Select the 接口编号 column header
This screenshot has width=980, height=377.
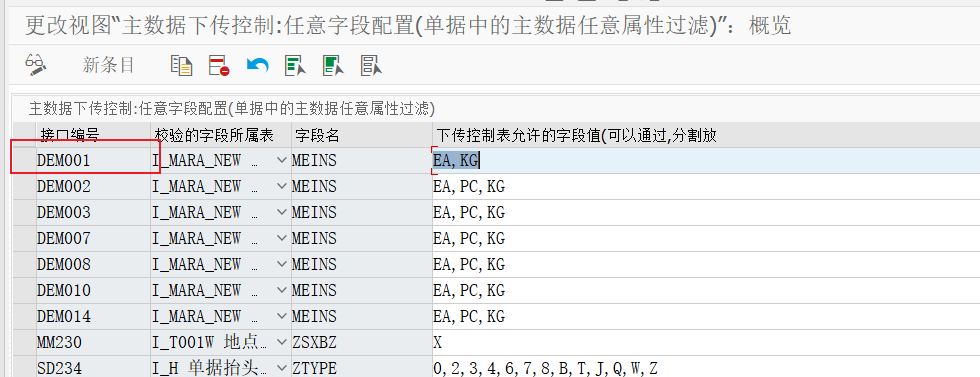(93, 135)
